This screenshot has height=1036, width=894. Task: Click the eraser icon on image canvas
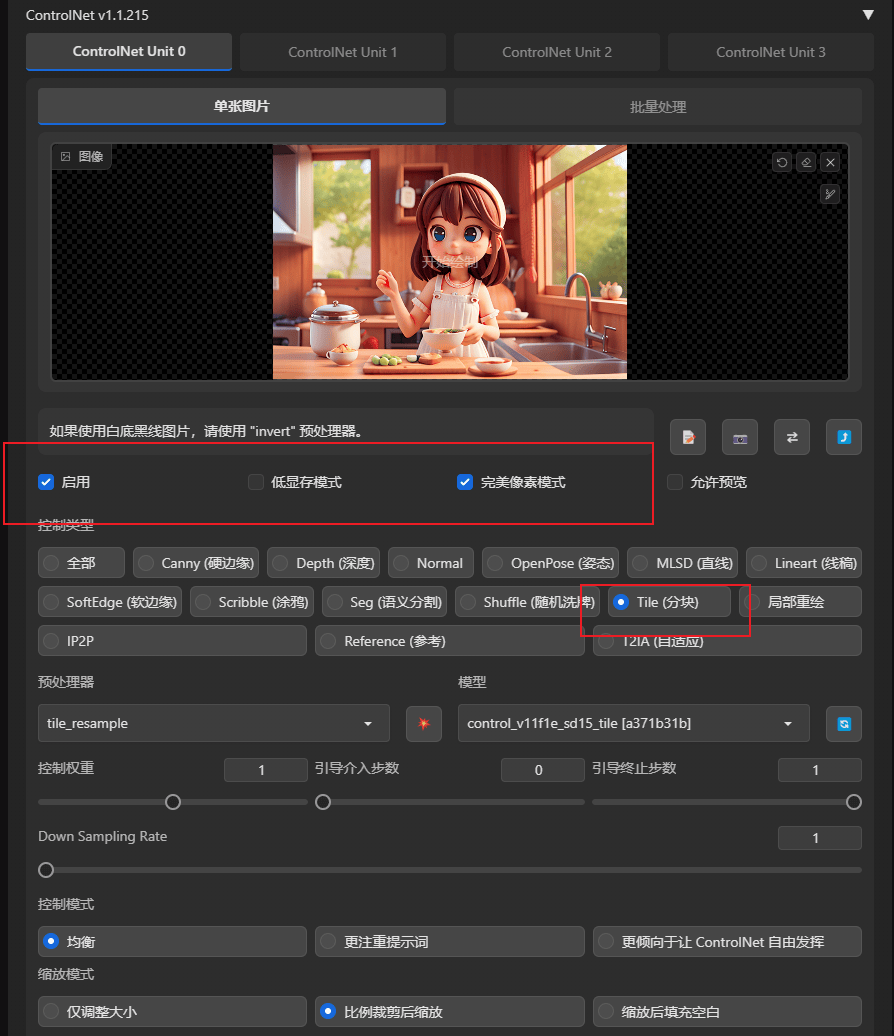tap(806, 163)
